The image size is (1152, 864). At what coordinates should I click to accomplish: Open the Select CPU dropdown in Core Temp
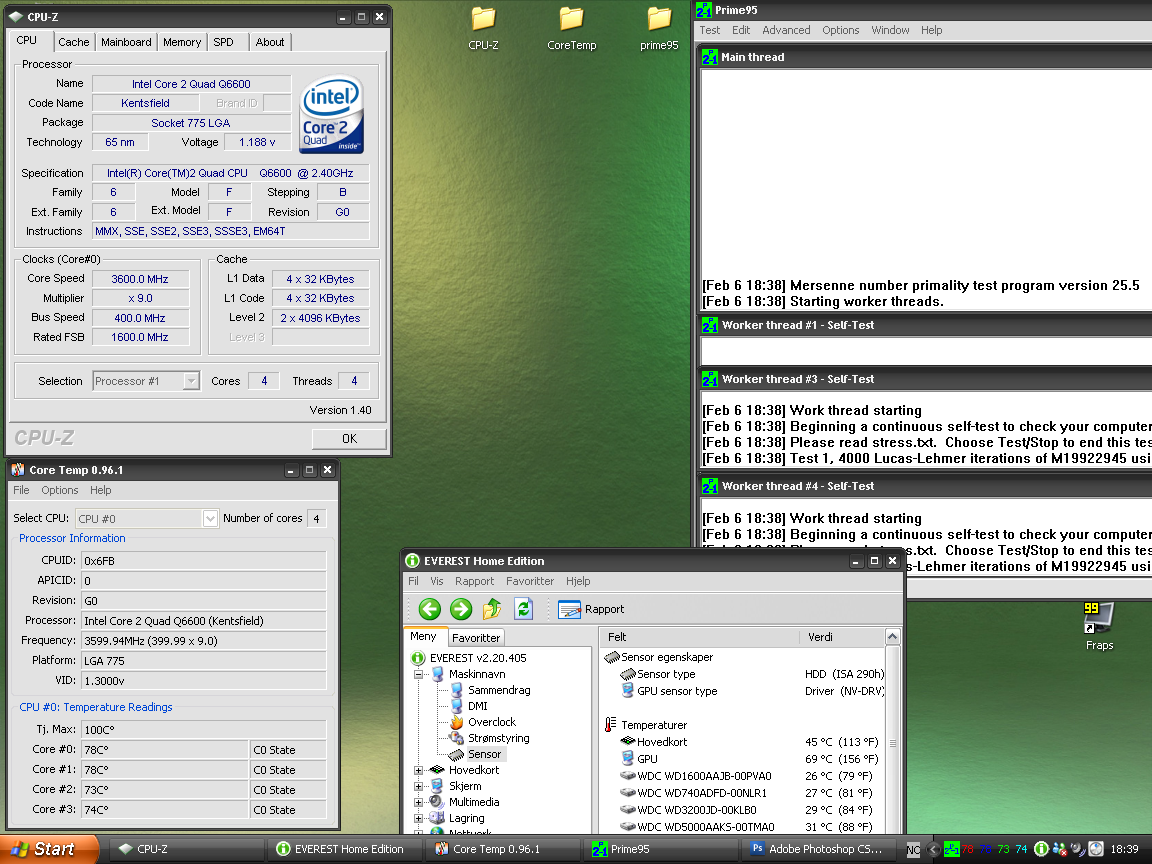point(210,519)
